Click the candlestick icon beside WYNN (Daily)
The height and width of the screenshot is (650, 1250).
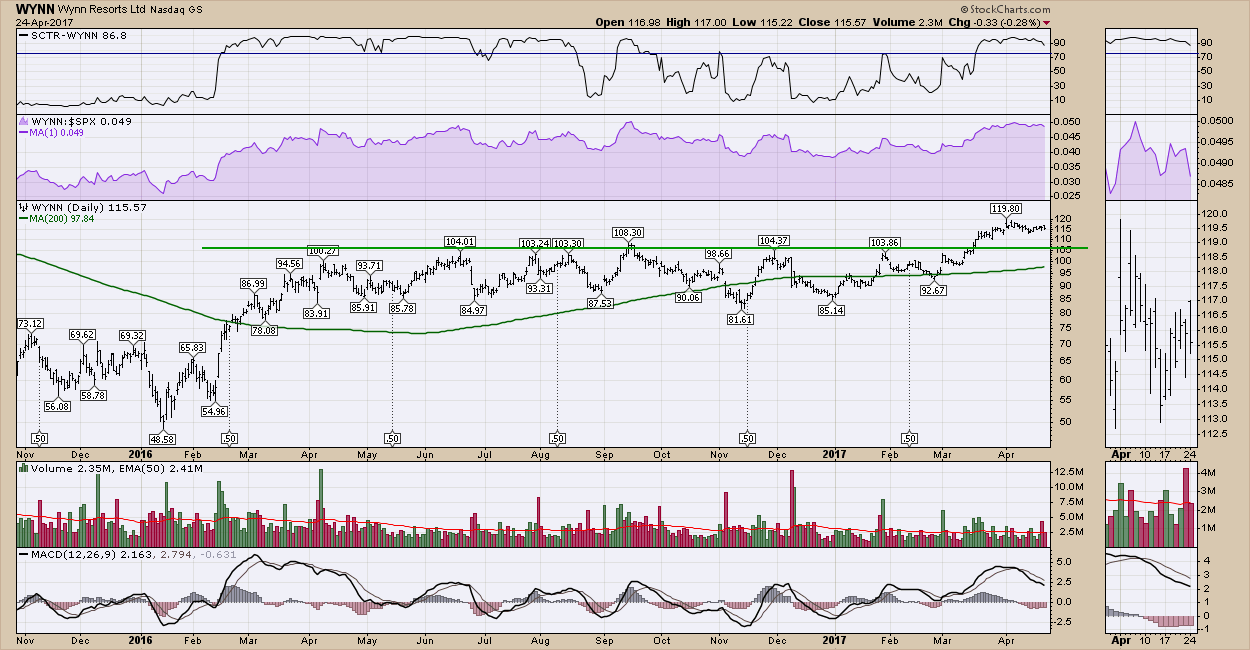click(x=22, y=207)
